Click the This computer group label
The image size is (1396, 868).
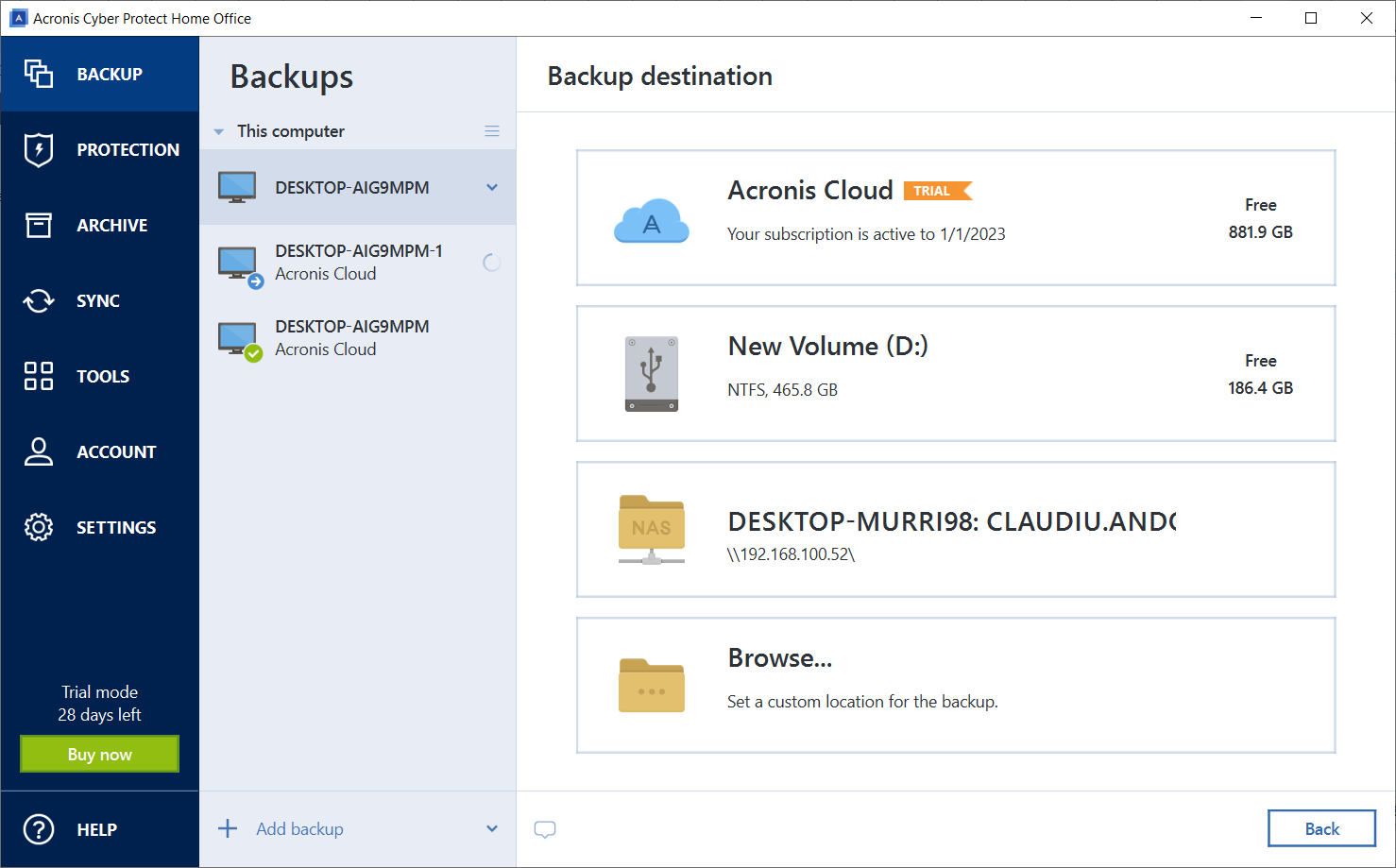[x=291, y=131]
